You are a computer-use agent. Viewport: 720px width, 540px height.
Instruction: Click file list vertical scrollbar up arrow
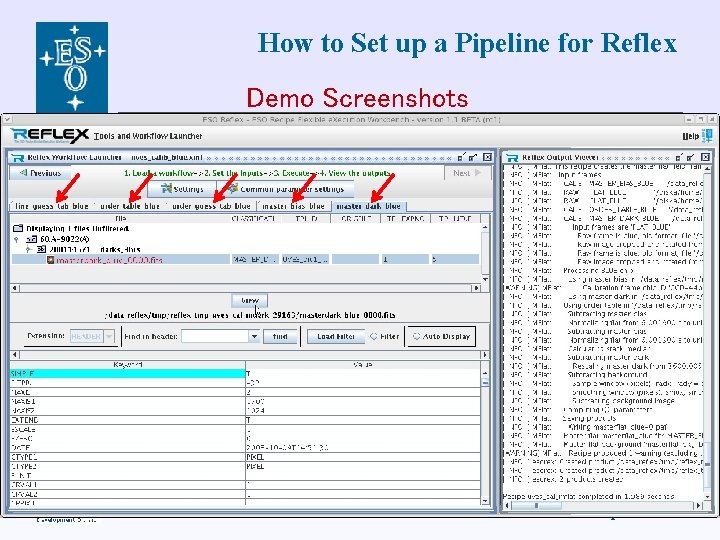(x=485, y=227)
